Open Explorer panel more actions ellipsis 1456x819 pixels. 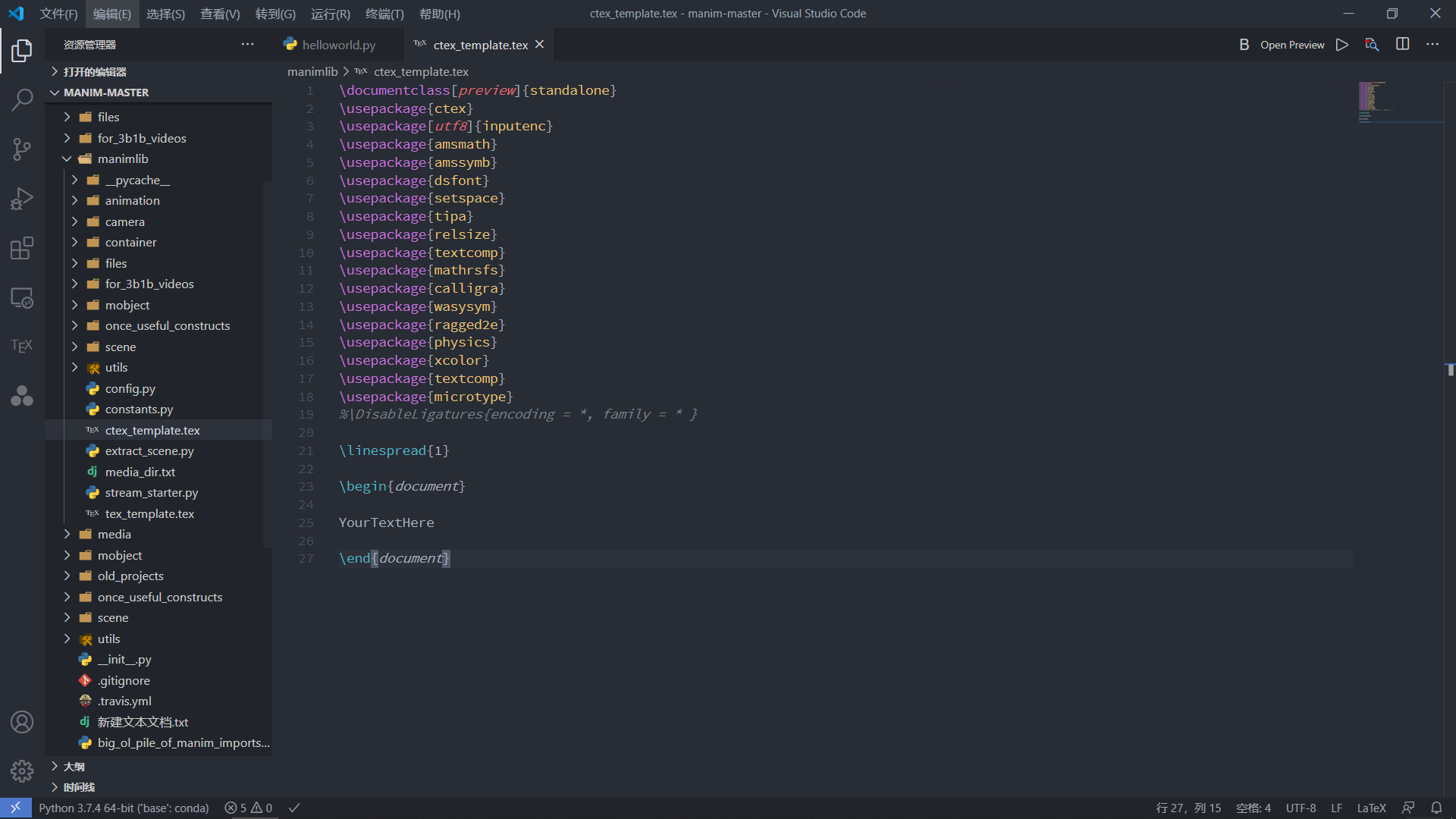[x=247, y=45]
